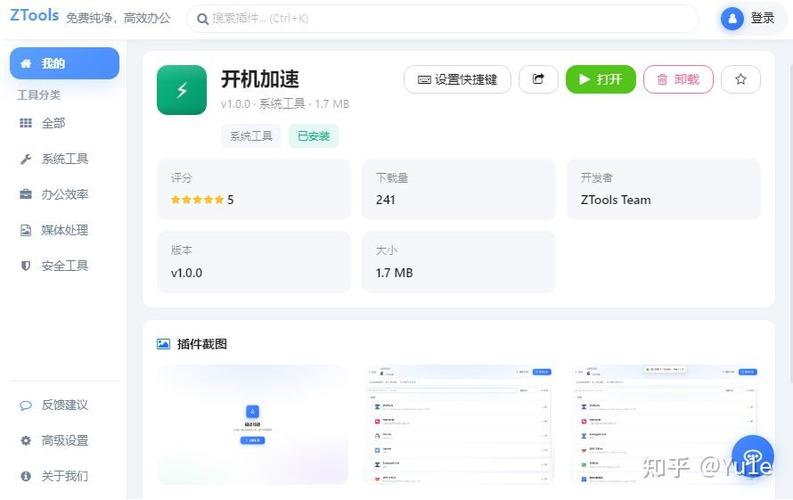Click the download count 241

tap(385, 200)
